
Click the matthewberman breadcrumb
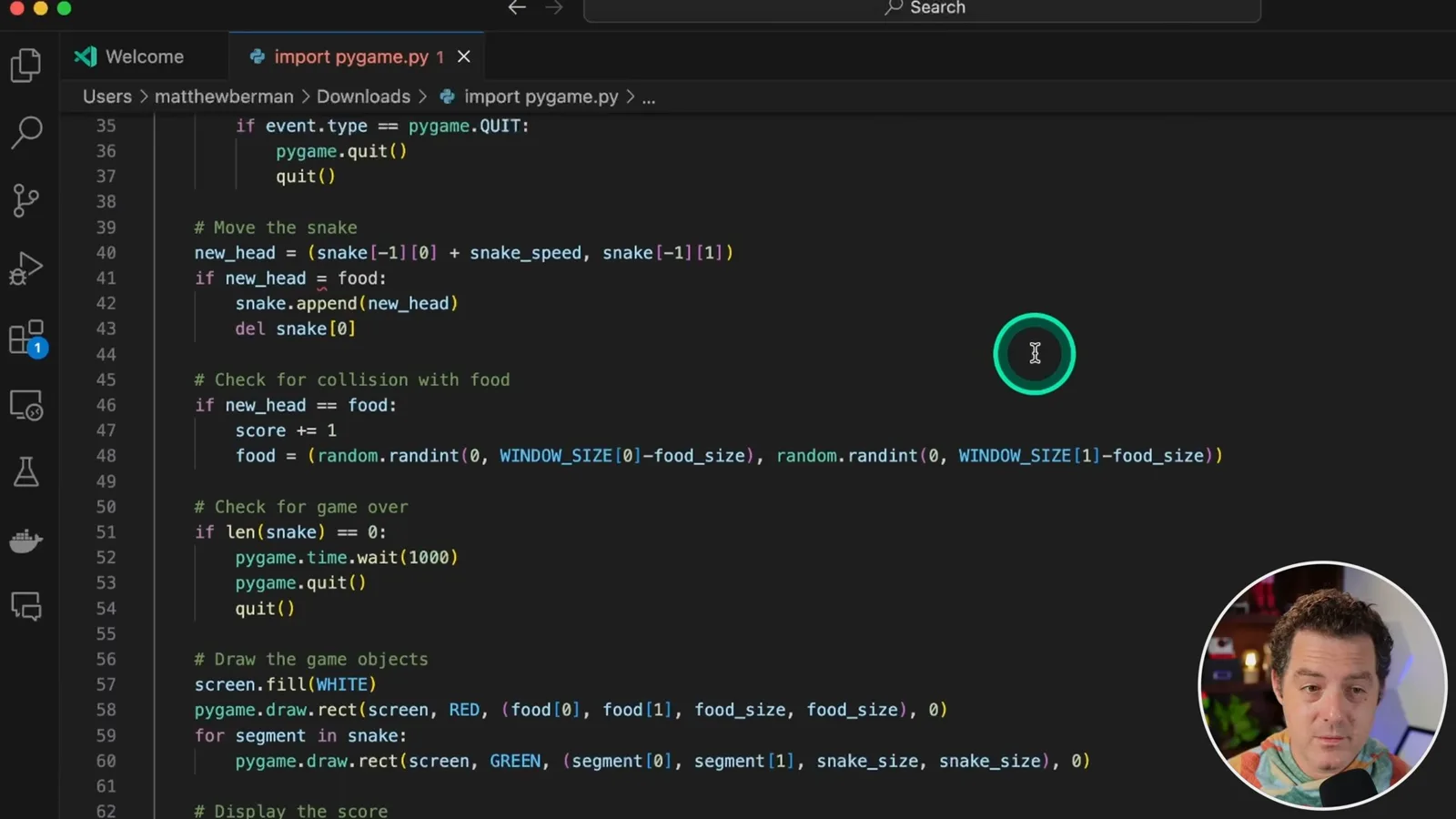[x=224, y=96]
